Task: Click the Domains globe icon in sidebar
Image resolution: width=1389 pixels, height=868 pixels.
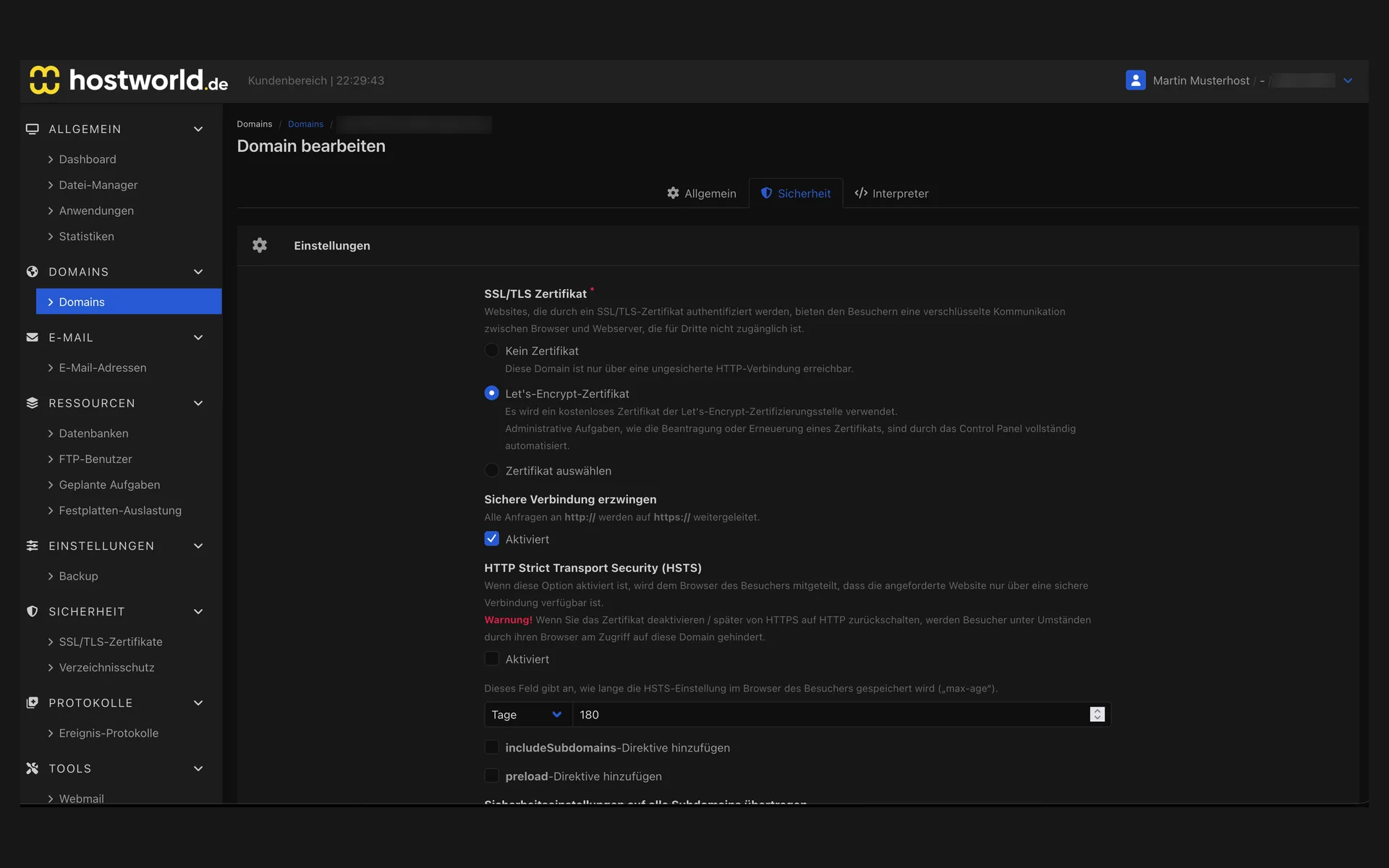Action: point(32,271)
